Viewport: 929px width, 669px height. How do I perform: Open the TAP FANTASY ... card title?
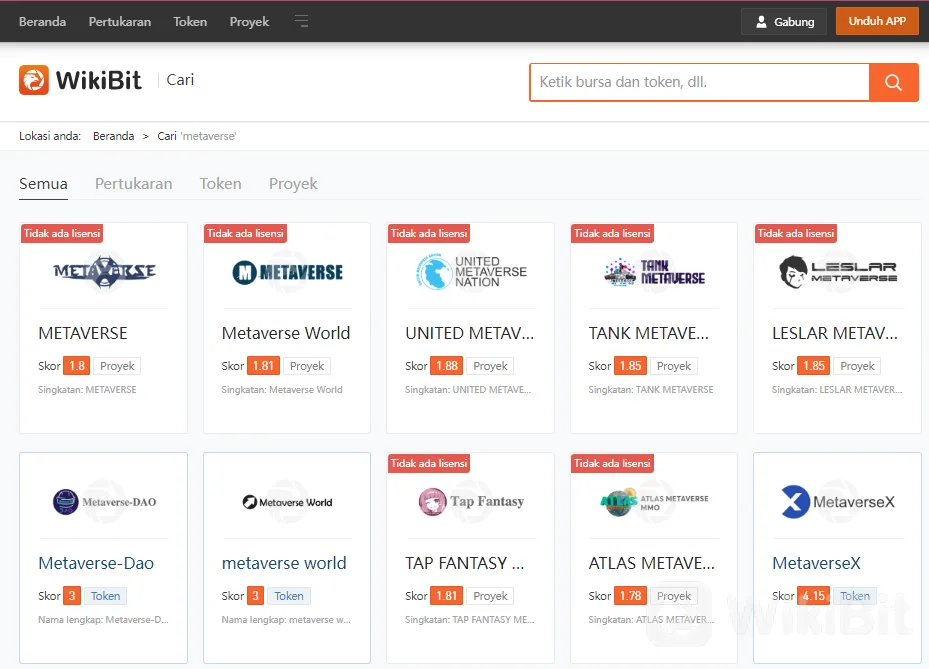465,563
